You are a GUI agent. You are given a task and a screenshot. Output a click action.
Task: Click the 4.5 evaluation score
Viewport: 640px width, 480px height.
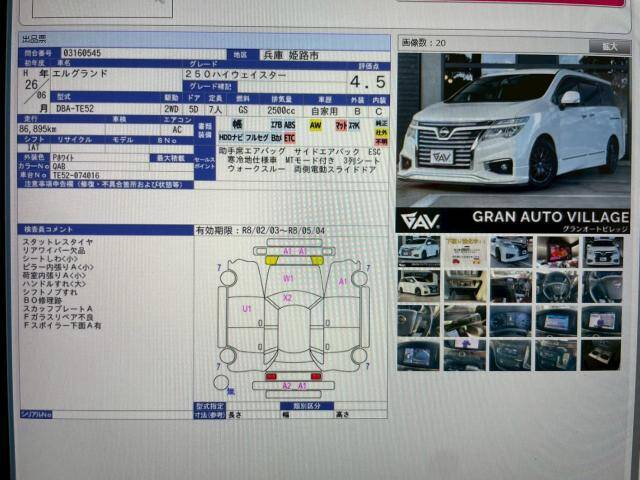(367, 83)
